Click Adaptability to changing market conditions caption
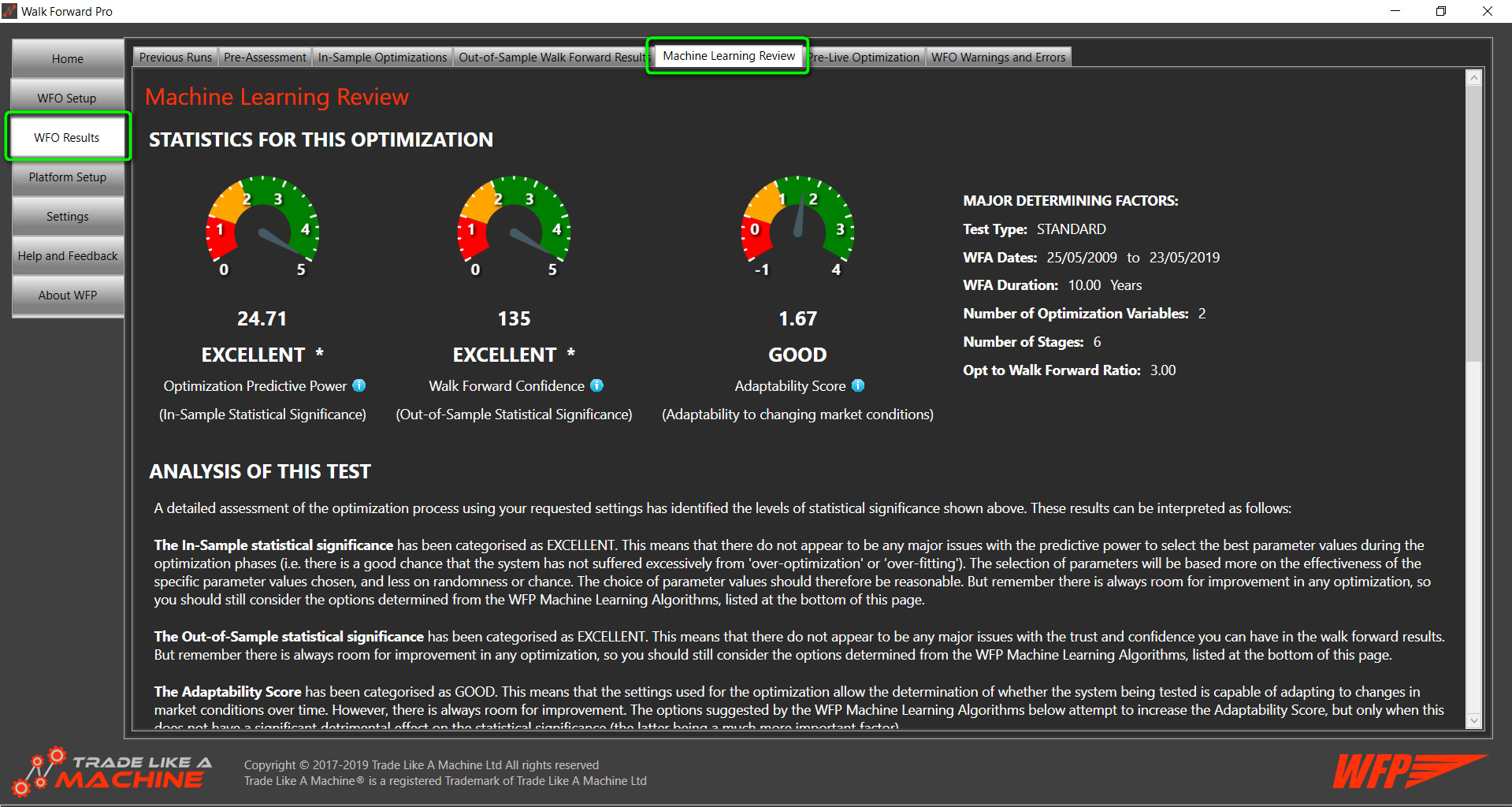The width and height of the screenshot is (1512, 807). tap(797, 415)
